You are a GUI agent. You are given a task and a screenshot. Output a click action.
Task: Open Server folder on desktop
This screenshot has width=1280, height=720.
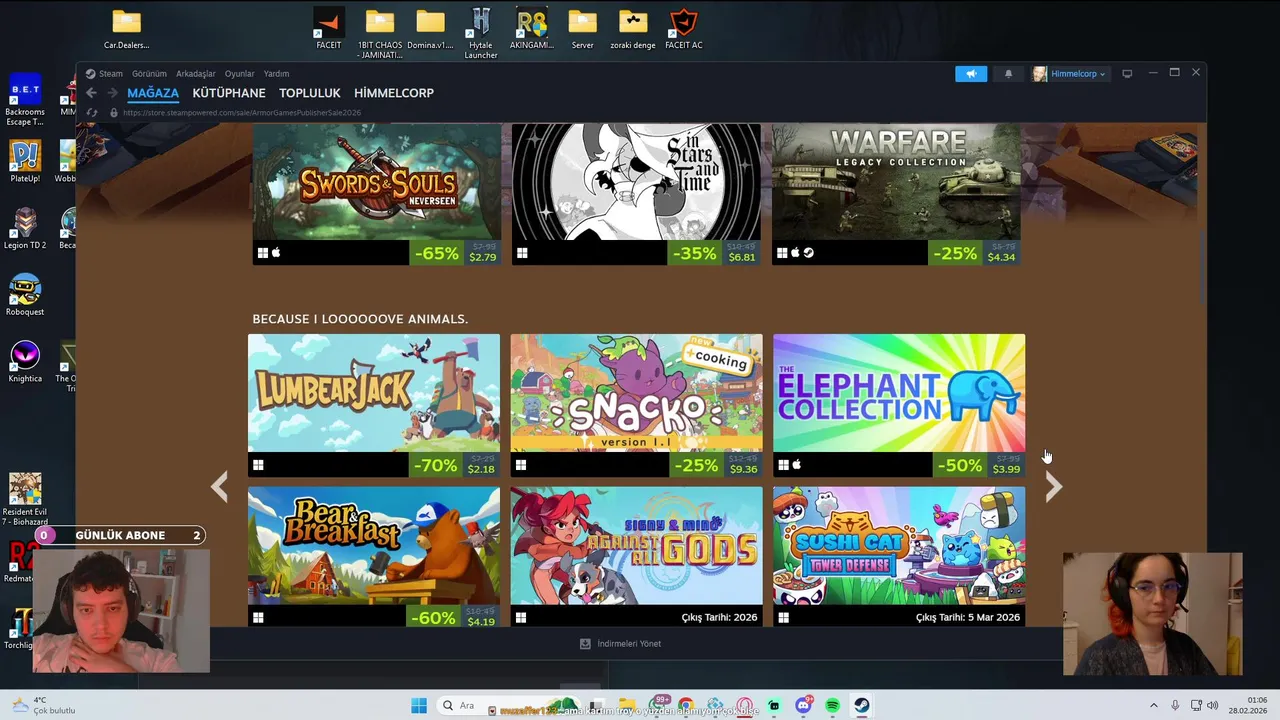coord(582,28)
